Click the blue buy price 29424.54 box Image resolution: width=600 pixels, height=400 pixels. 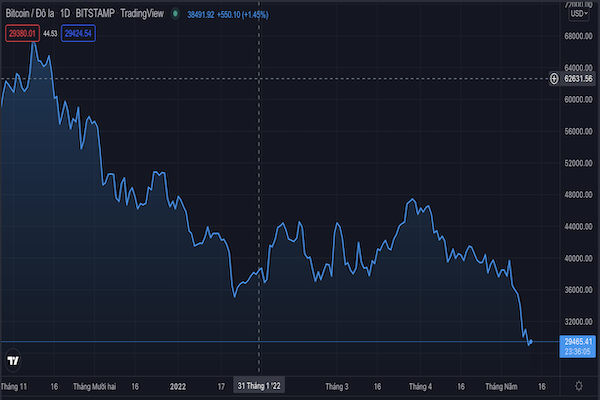[x=77, y=33]
